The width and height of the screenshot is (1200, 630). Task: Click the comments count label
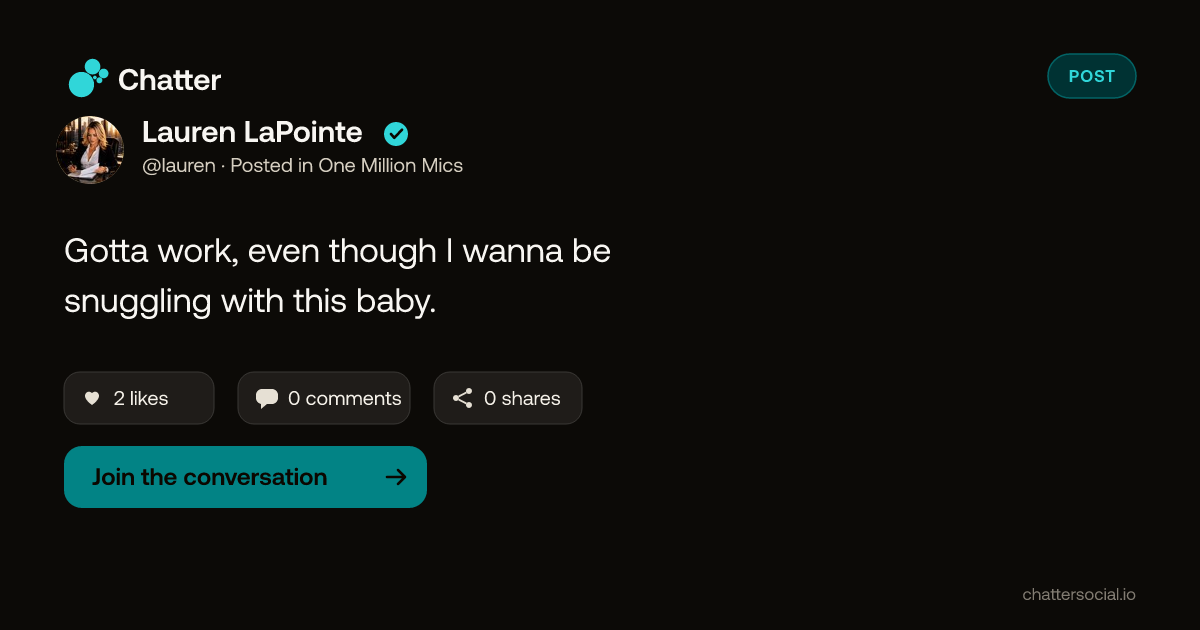click(x=345, y=398)
